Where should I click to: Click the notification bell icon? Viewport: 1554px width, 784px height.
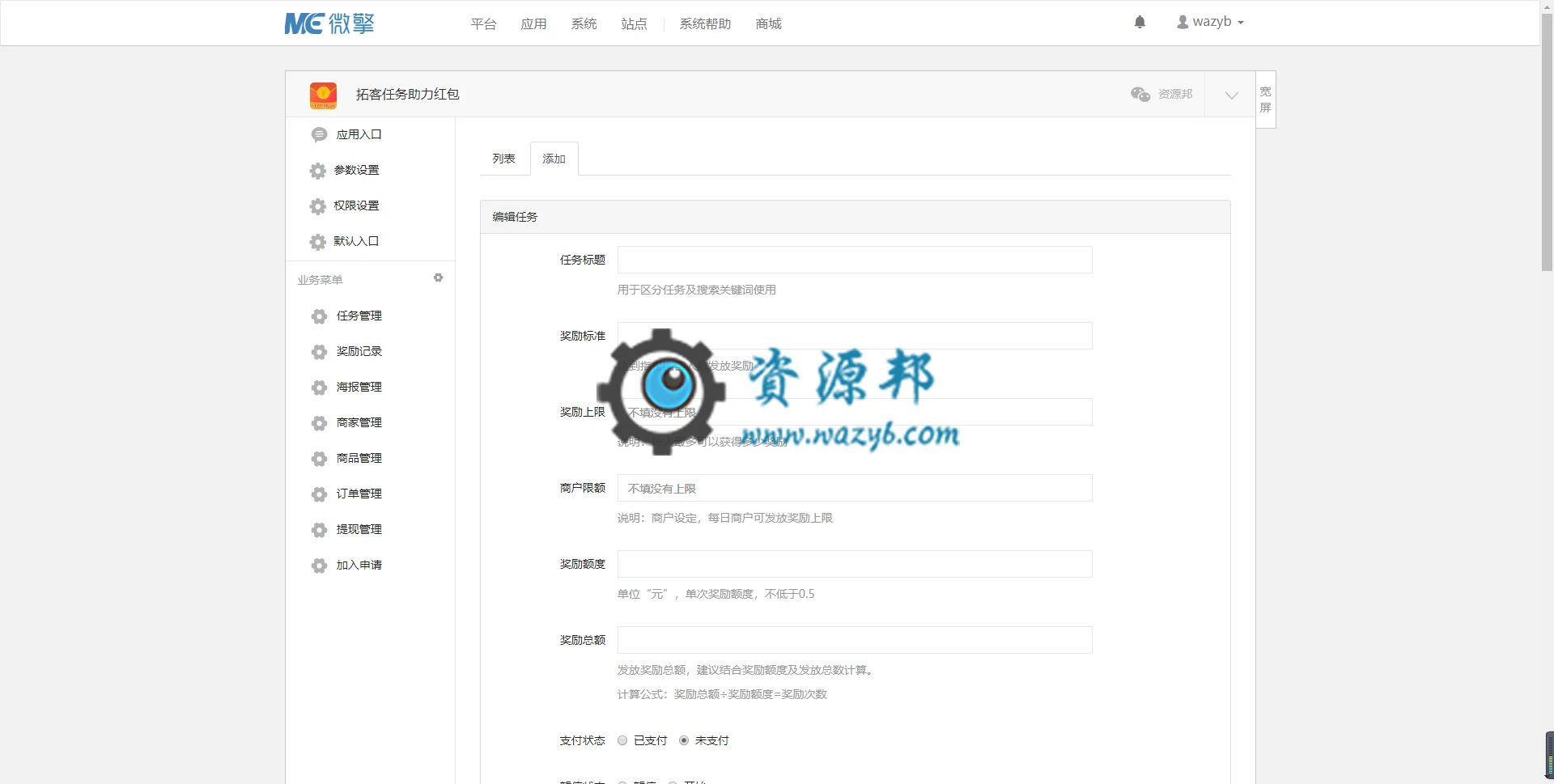[1140, 22]
